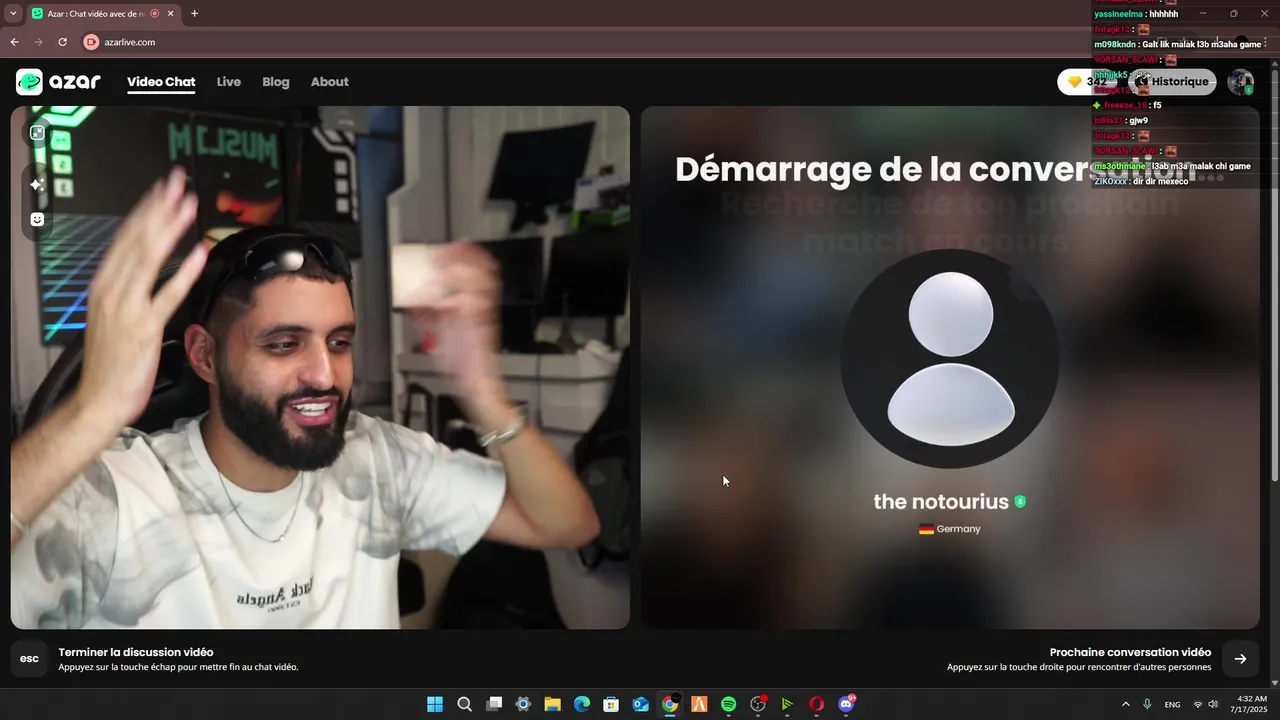
Task: Open Windows taskbar search
Action: [x=464, y=704]
